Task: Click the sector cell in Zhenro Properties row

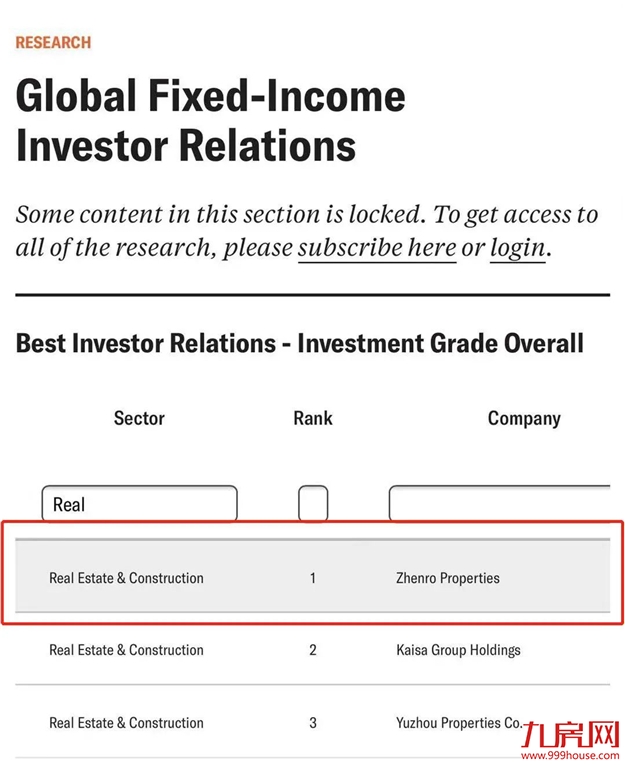Action: [x=126, y=578]
